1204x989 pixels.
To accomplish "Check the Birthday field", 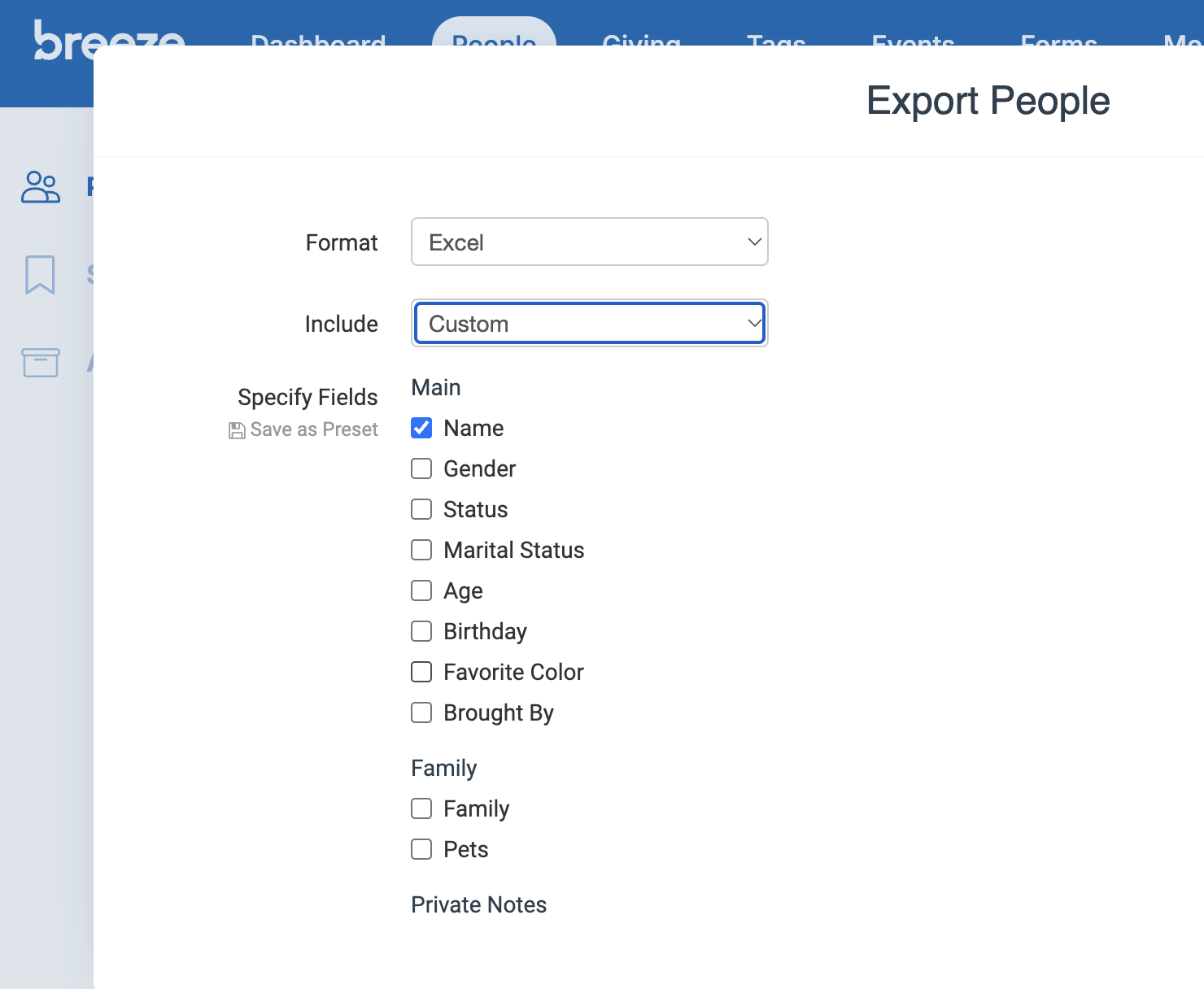I will click(x=421, y=631).
